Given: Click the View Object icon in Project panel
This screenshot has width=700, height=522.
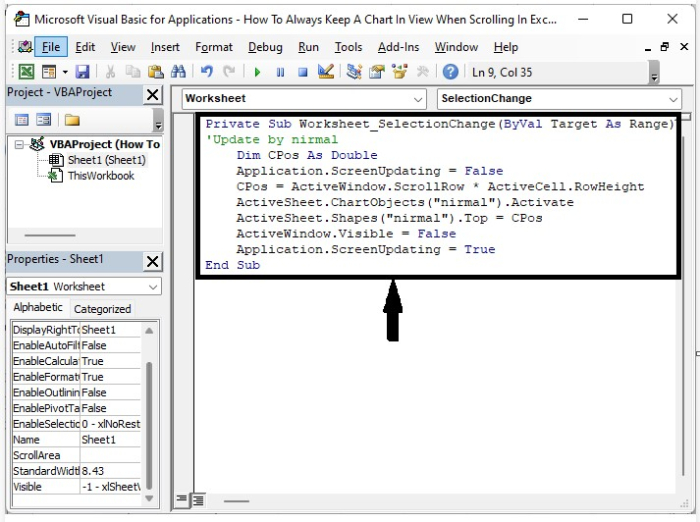Looking at the screenshot, I should (44, 120).
